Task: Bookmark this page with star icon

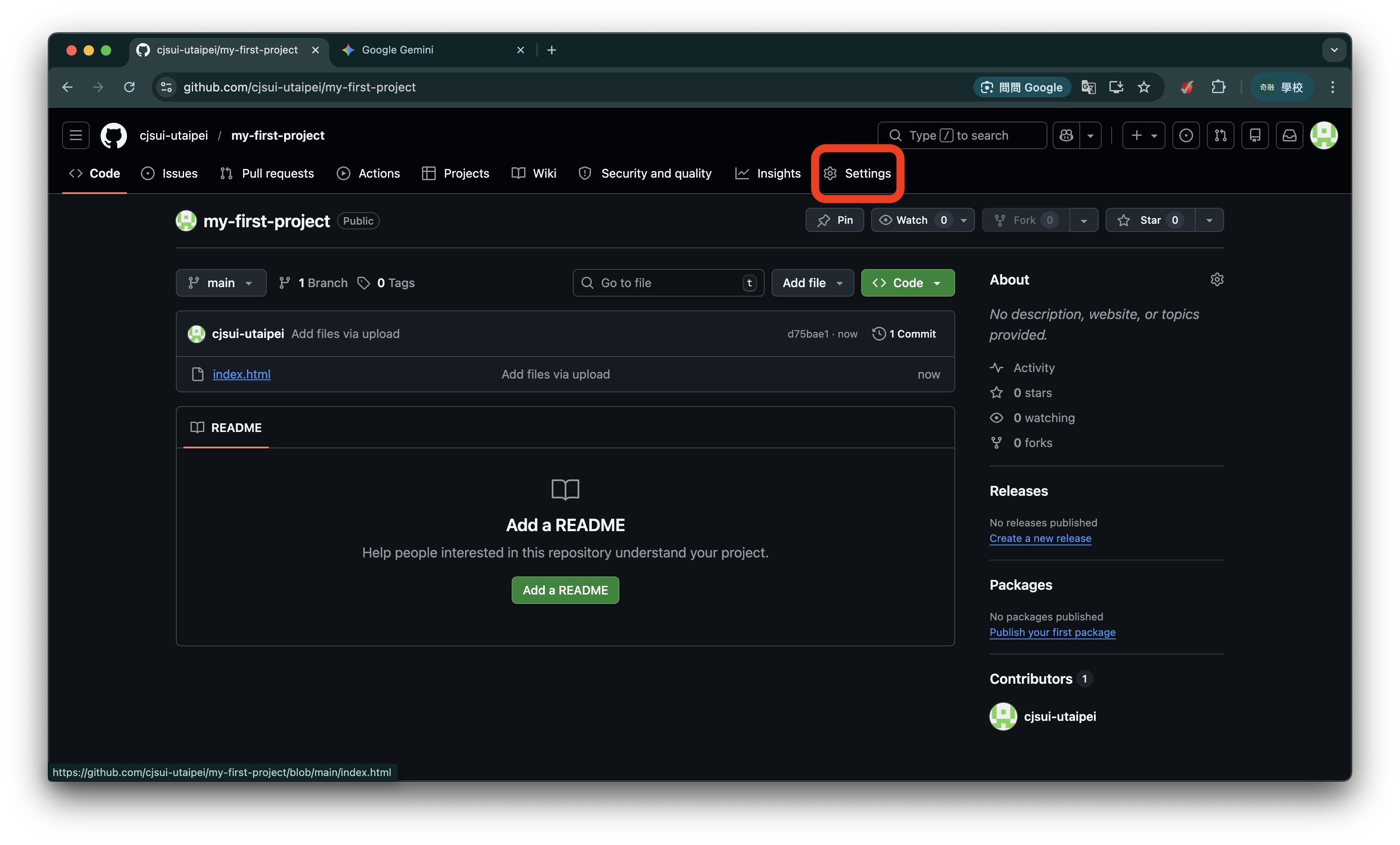Action: 1144,87
